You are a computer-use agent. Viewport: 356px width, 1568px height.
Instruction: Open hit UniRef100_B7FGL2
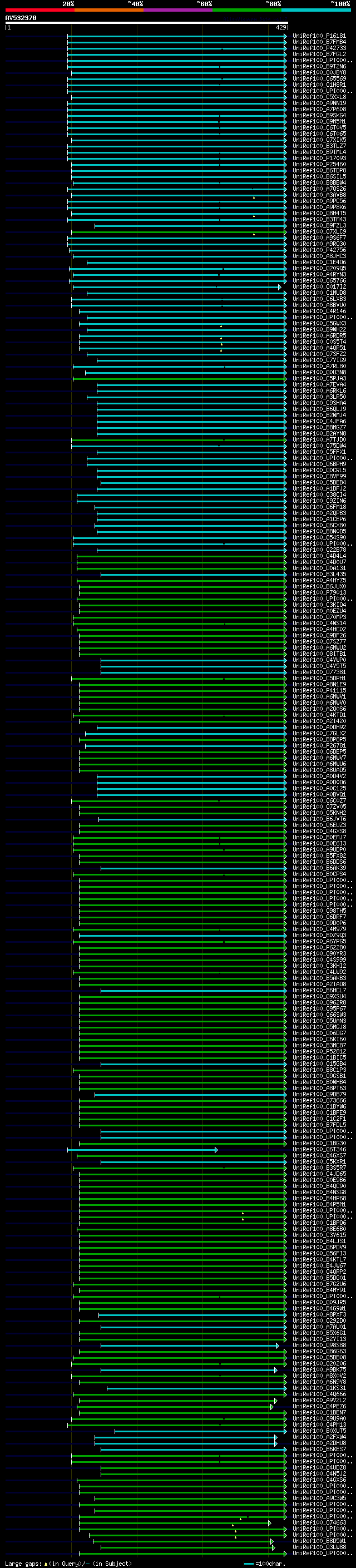[319, 54]
